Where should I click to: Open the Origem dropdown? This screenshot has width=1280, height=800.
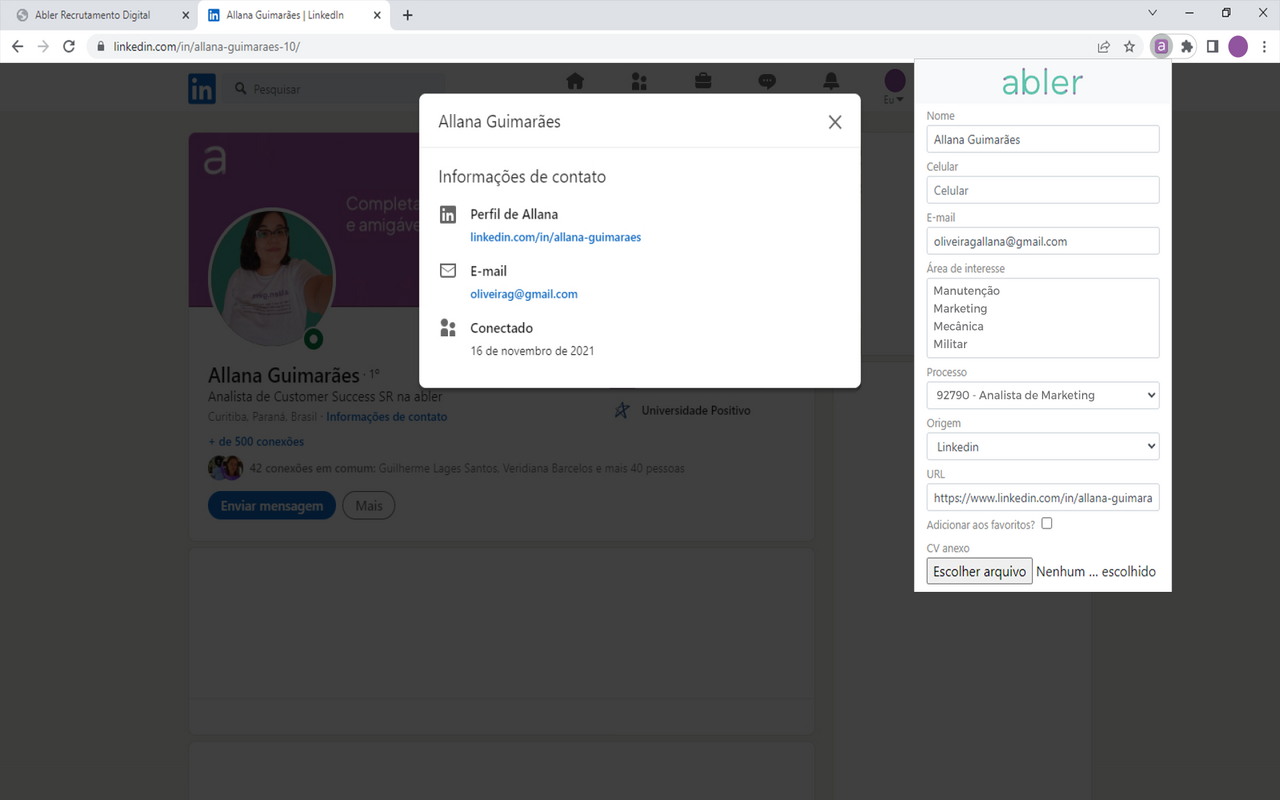click(1042, 446)
